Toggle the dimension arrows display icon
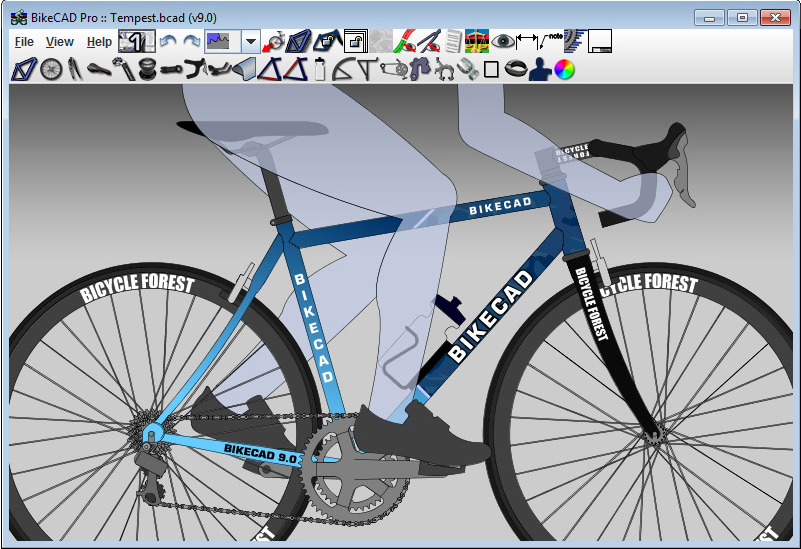Image resolution: width=801 pixels, height=549 pixels. coord(527,41)
